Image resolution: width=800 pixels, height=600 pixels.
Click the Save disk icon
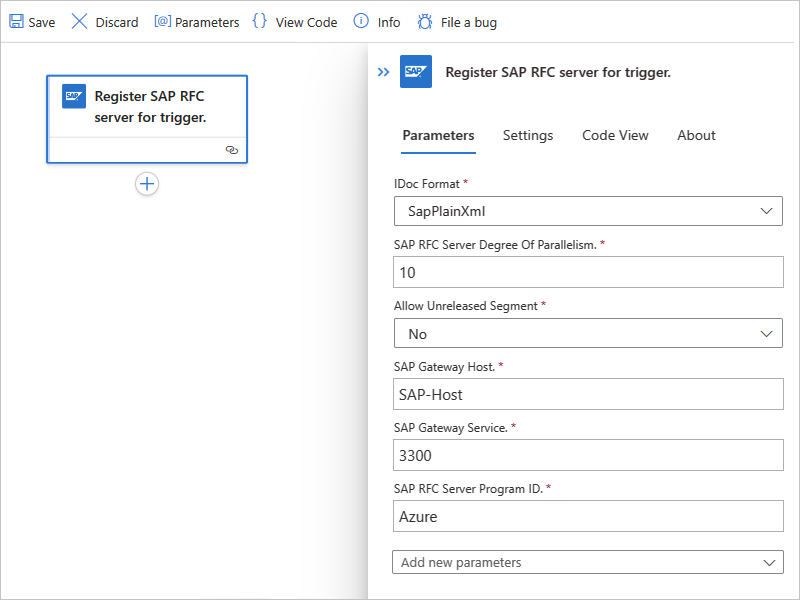tap(16, 22)
